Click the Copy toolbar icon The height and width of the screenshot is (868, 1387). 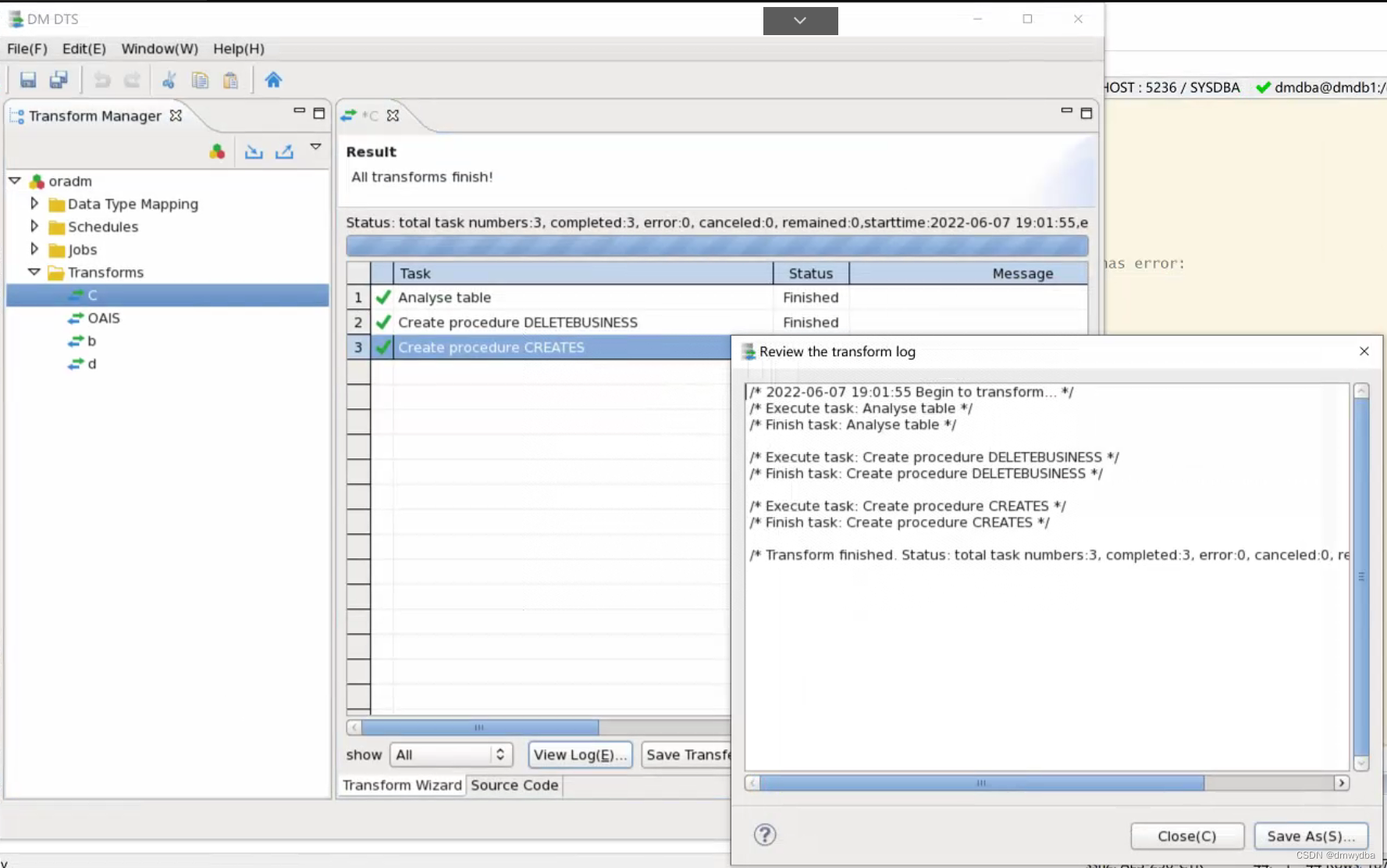point(200,80)
